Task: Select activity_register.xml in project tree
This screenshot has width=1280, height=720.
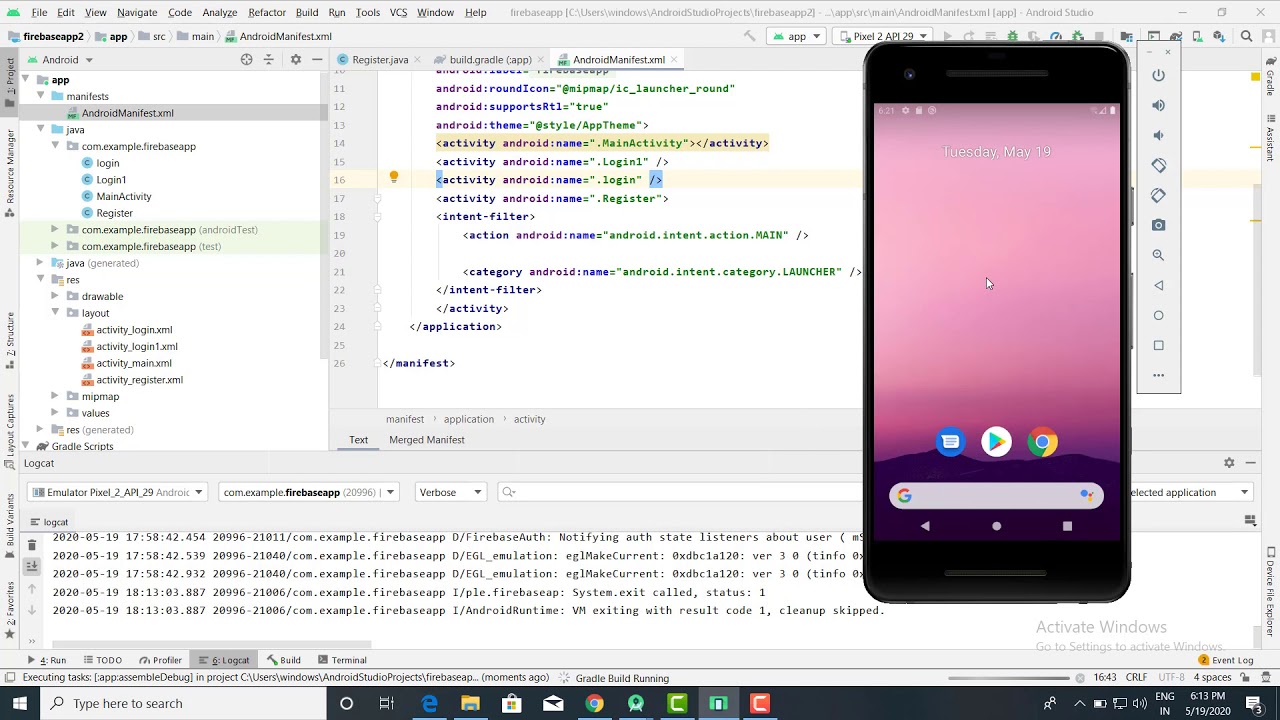Action: tap(139, 380)
